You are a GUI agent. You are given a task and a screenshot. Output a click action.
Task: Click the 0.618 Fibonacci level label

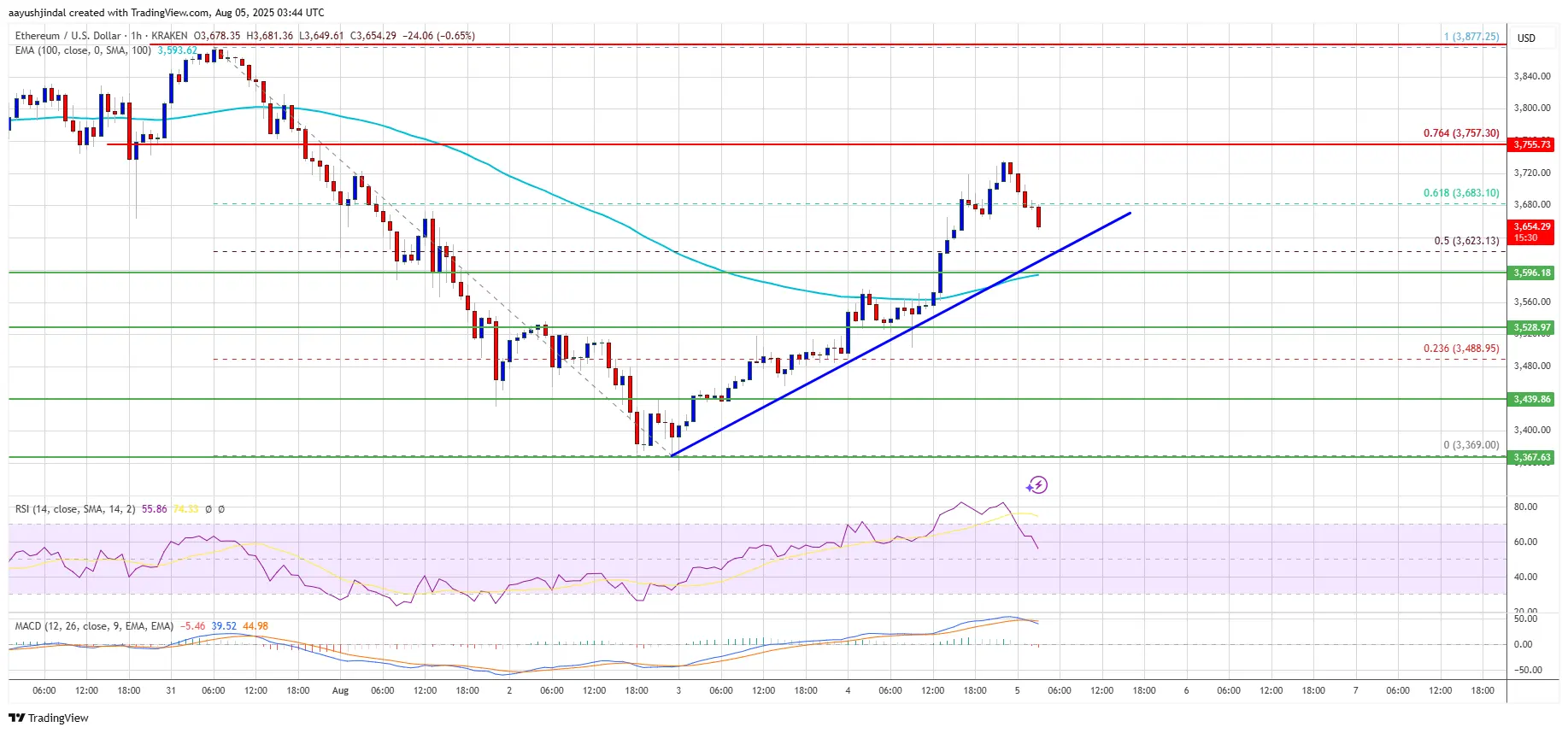pos(1460,193)
